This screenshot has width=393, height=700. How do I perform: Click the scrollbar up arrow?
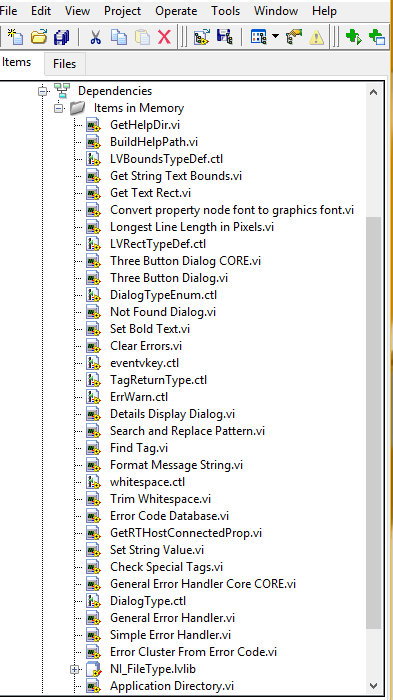(373, 92)
